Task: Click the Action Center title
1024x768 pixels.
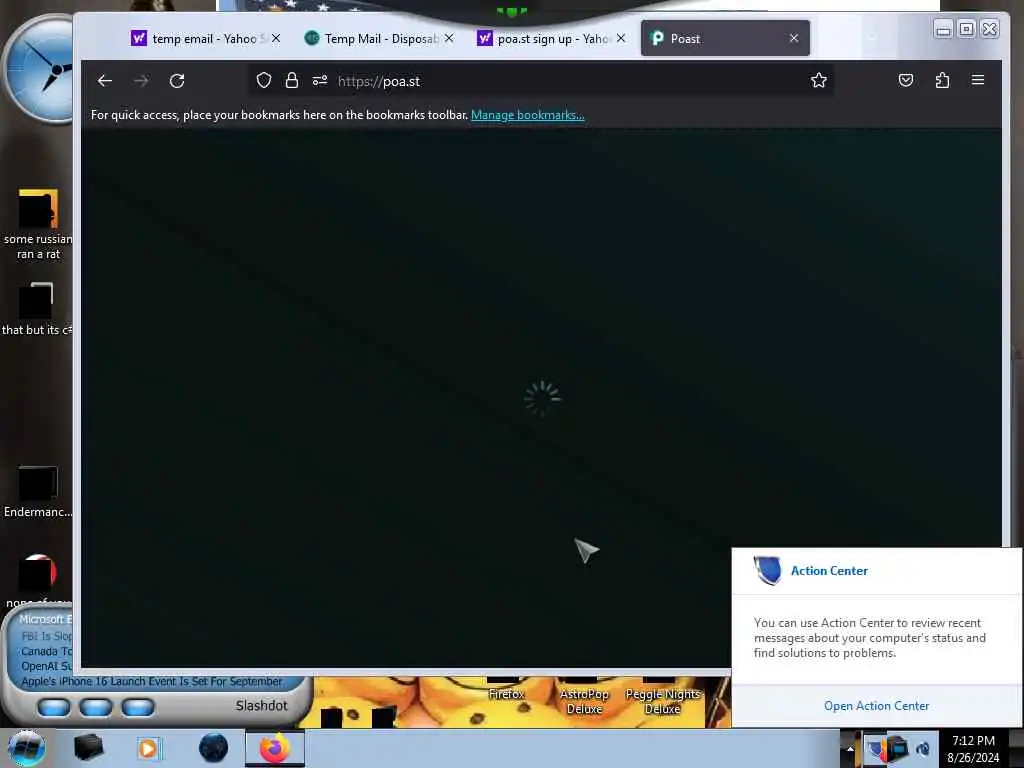Action: click(829, 570)
